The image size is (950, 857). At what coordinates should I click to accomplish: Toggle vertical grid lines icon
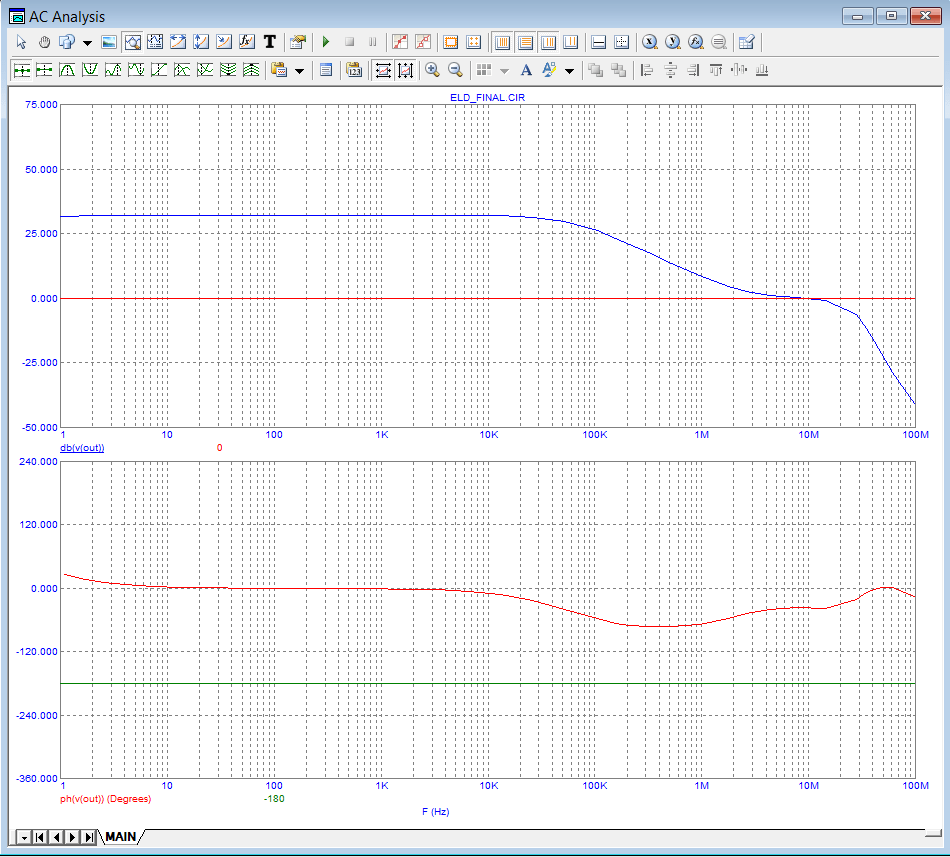click(x=502, y=42)
